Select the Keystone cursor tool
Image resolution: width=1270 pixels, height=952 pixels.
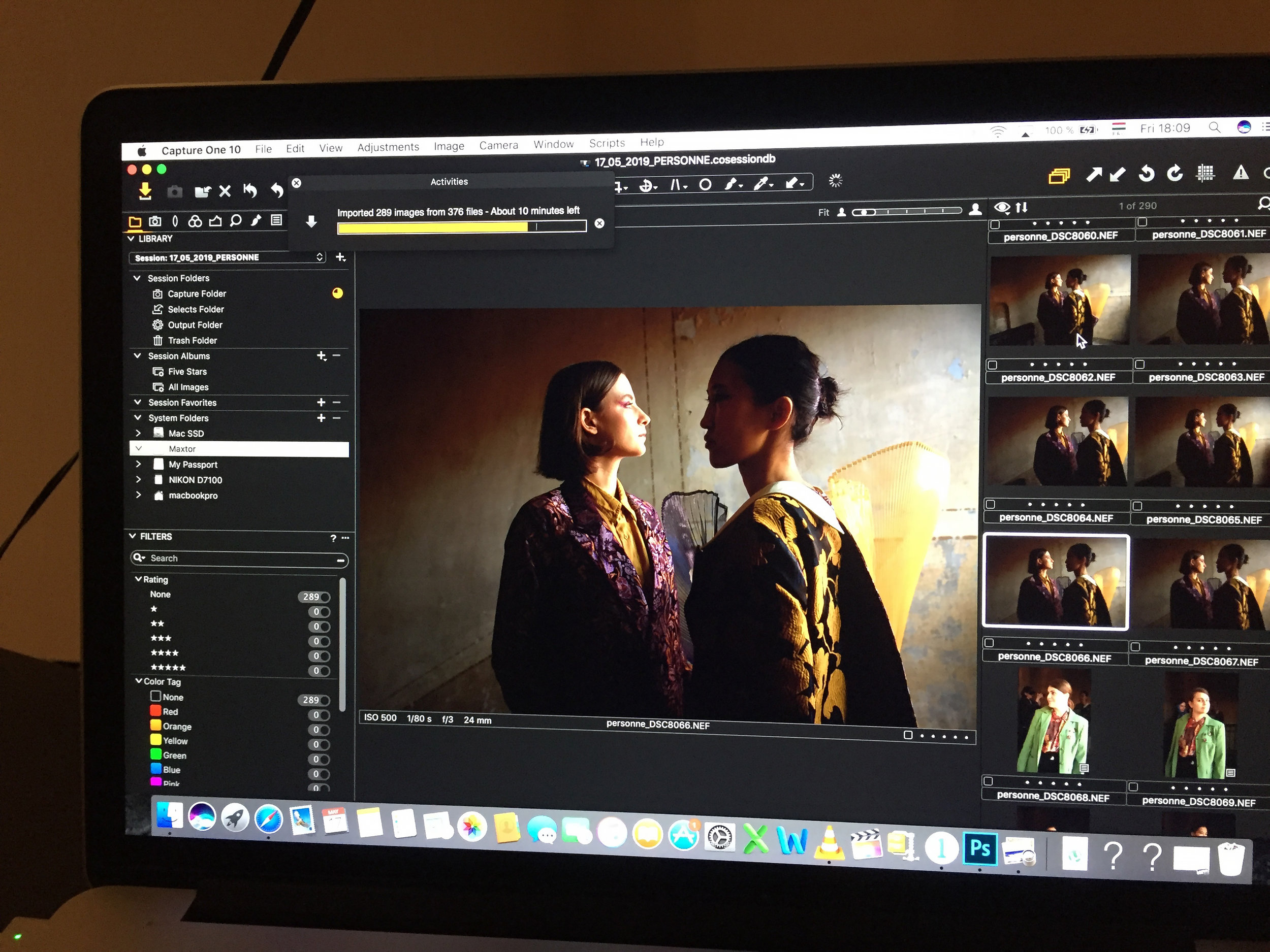pyautogui.click(x=678, y=185)
